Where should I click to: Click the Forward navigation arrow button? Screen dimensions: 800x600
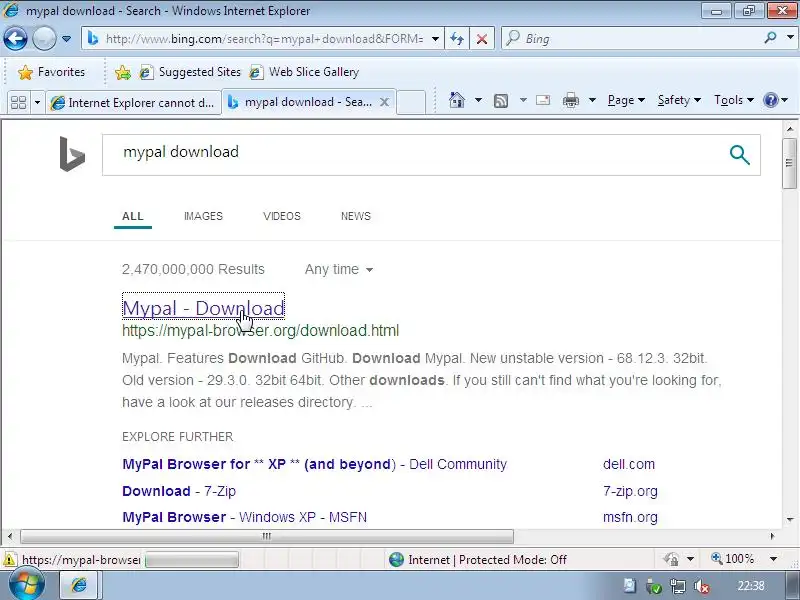tap(44, 38)
